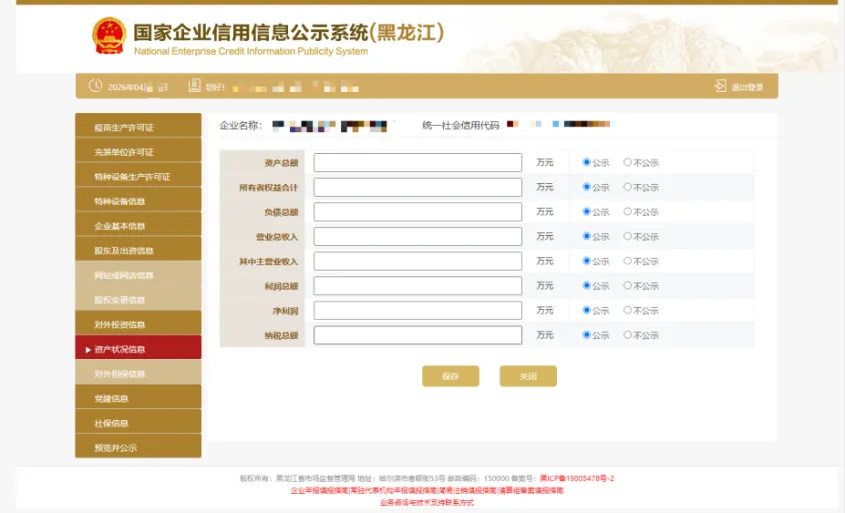Image resolution: width=845 pixels, height=513 pixels.
Task: Select 不公示 for 其中主营业收入
Action: 627,261
